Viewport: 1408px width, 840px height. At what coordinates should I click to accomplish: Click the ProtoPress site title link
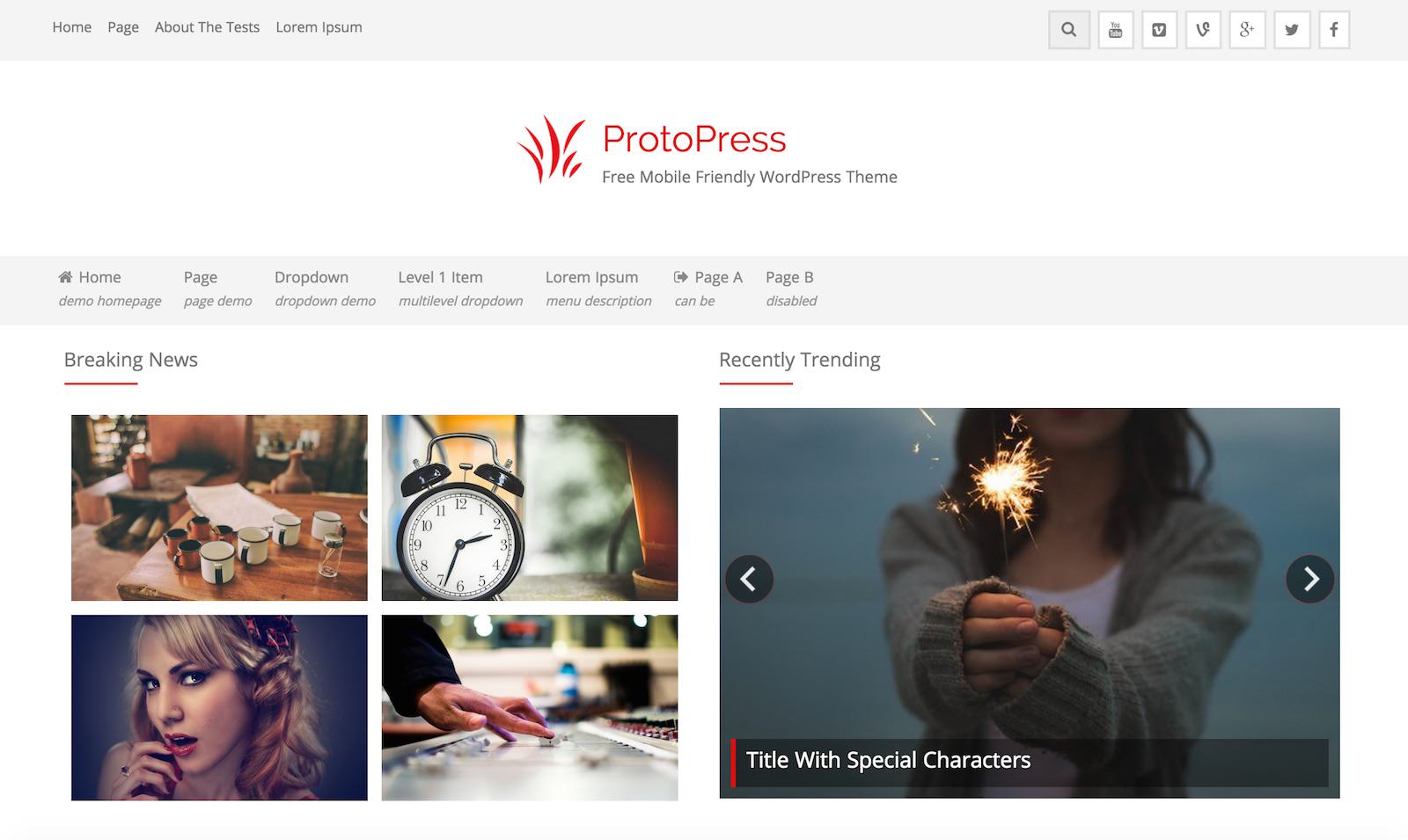click(x=694, y=139)
